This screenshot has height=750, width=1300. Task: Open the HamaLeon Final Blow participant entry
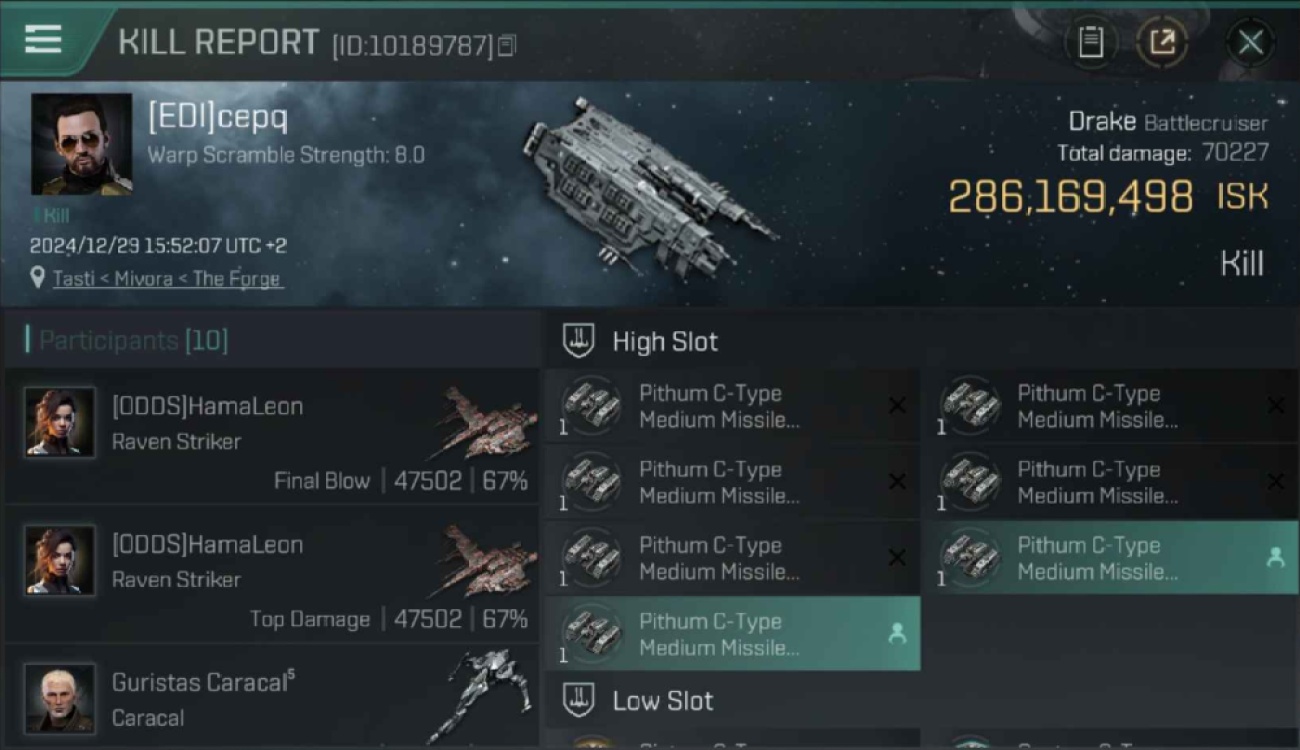270,436
